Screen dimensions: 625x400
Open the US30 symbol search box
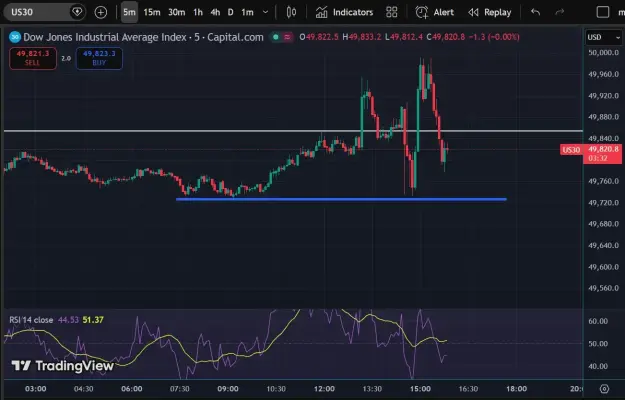[x=45, y=12]
